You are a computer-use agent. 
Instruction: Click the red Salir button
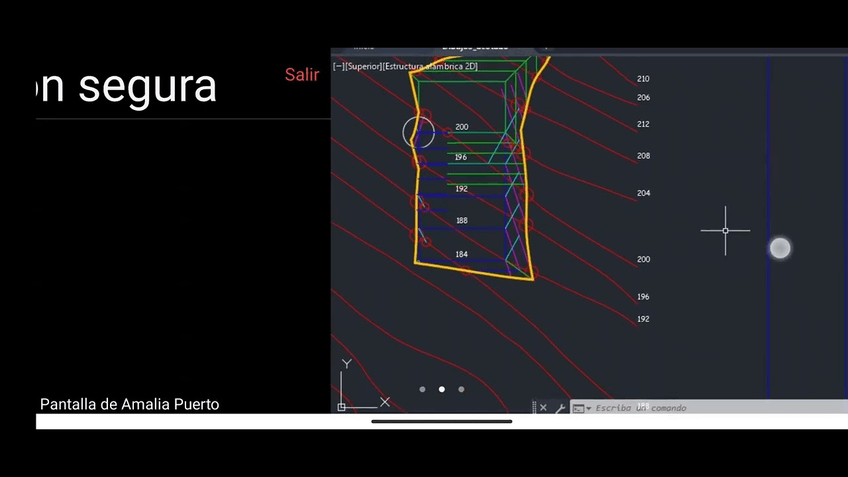(x=301, y=75)
